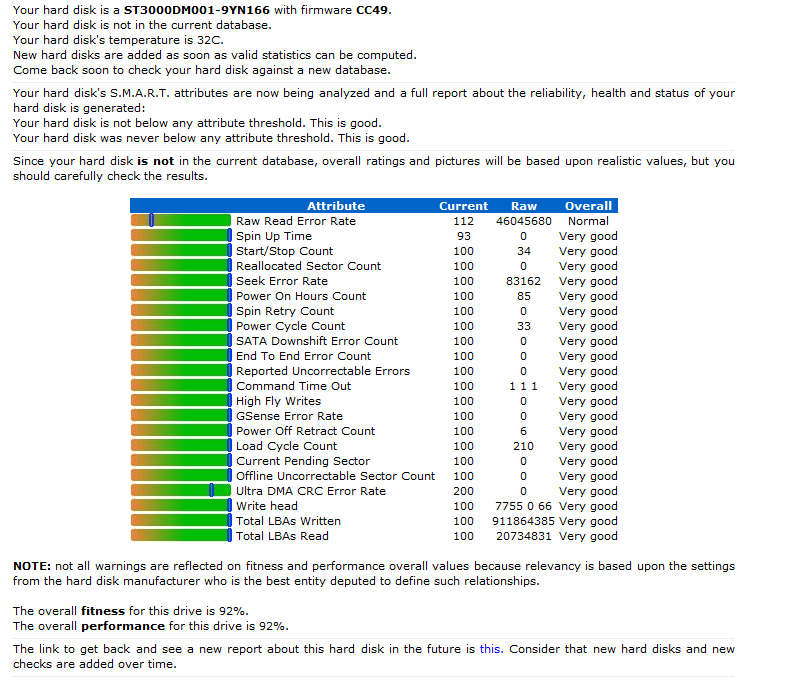Click the current value 200
Image resolution: width=786 pixels, height=681 pixels.
(464, 492)
